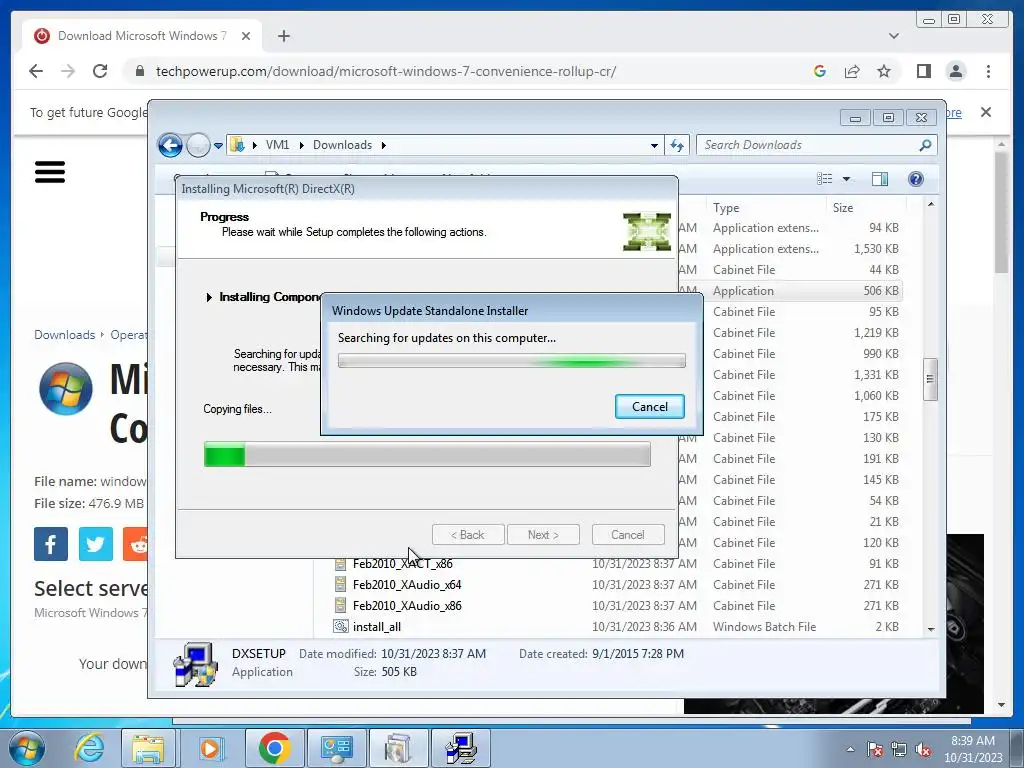Image resolution: width=1024 pixels, height=768 pixels.
Task: Click the magnifier icon in Search Downloads
Action: point(925,145)
